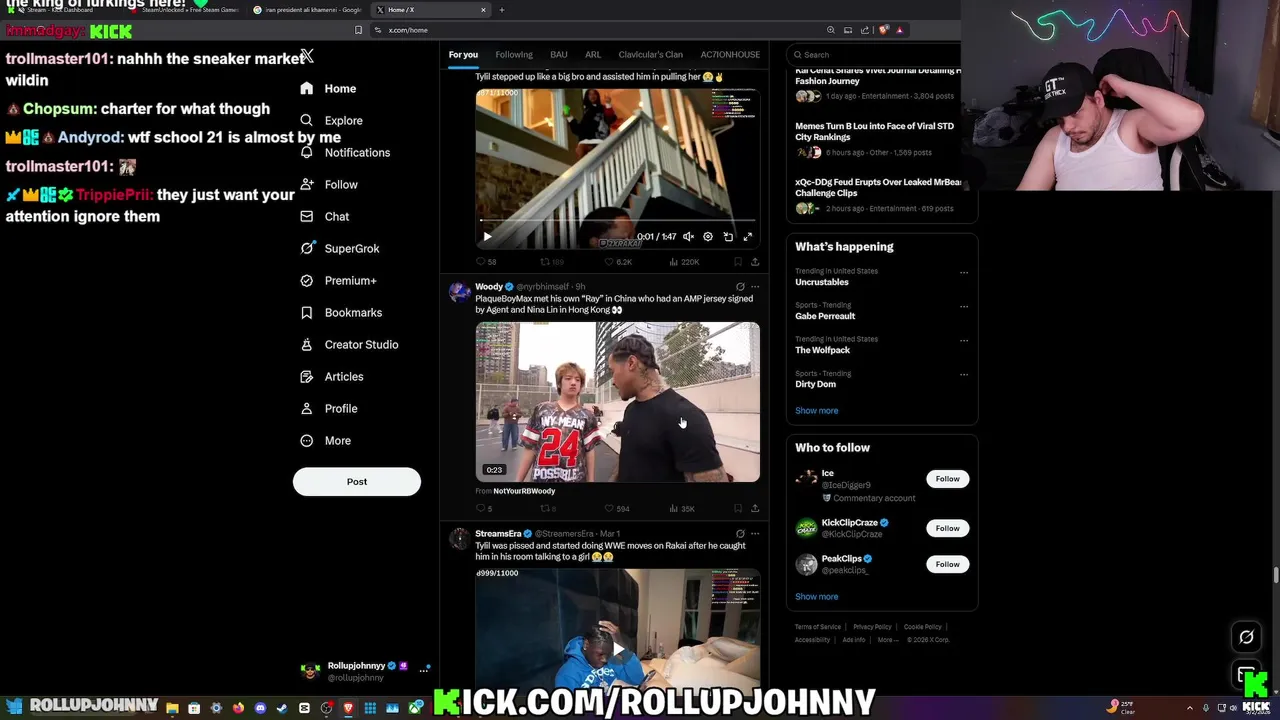Screen dimensions: 1280x720
Task: Open StreamsEra post more options
Action: point(755,534)
